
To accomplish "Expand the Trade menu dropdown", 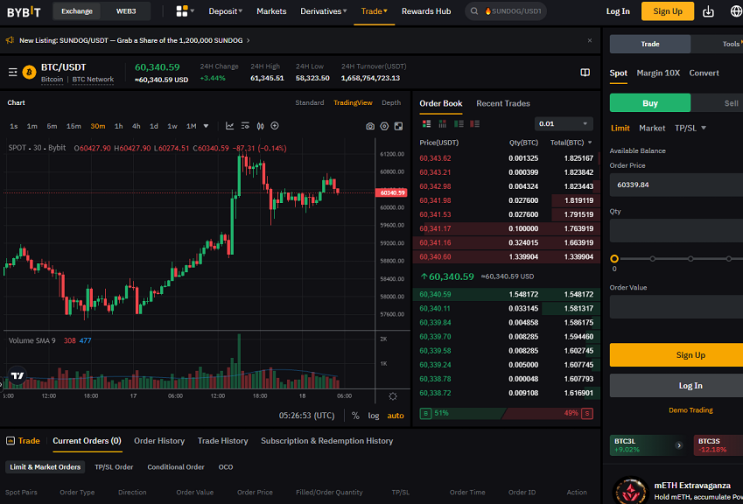I will pos(374,11).
